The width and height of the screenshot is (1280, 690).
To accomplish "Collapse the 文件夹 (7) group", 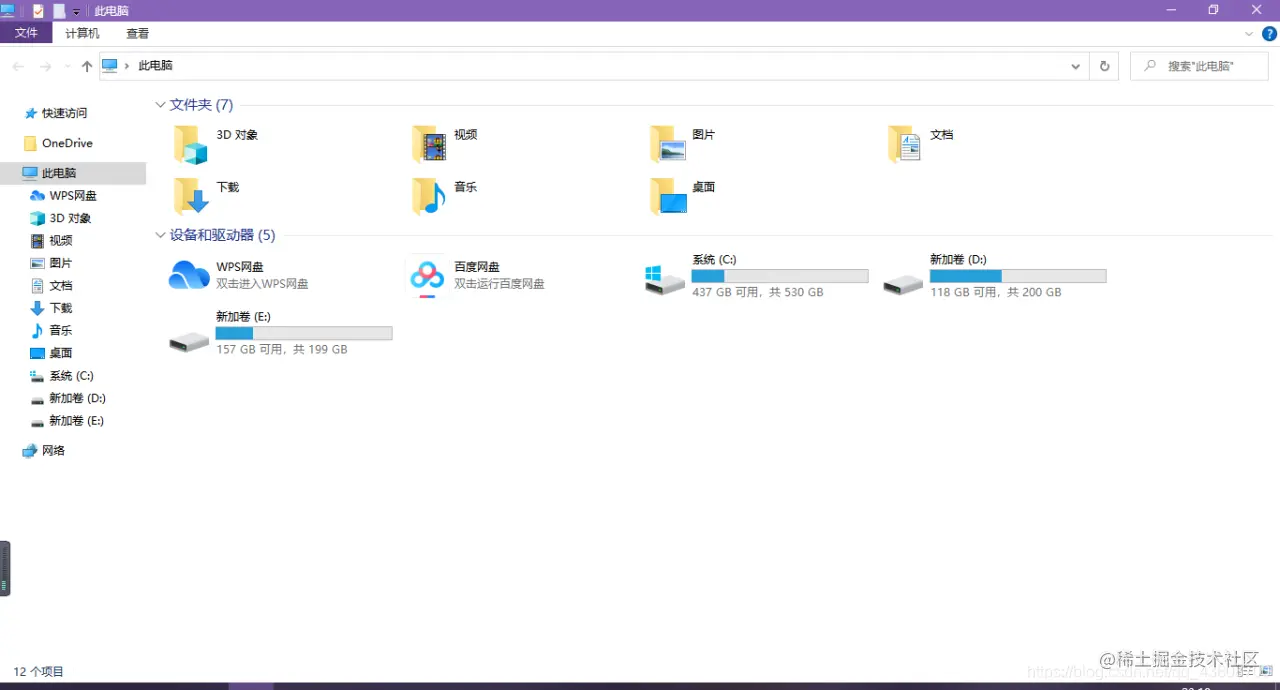I will [160, 104].
